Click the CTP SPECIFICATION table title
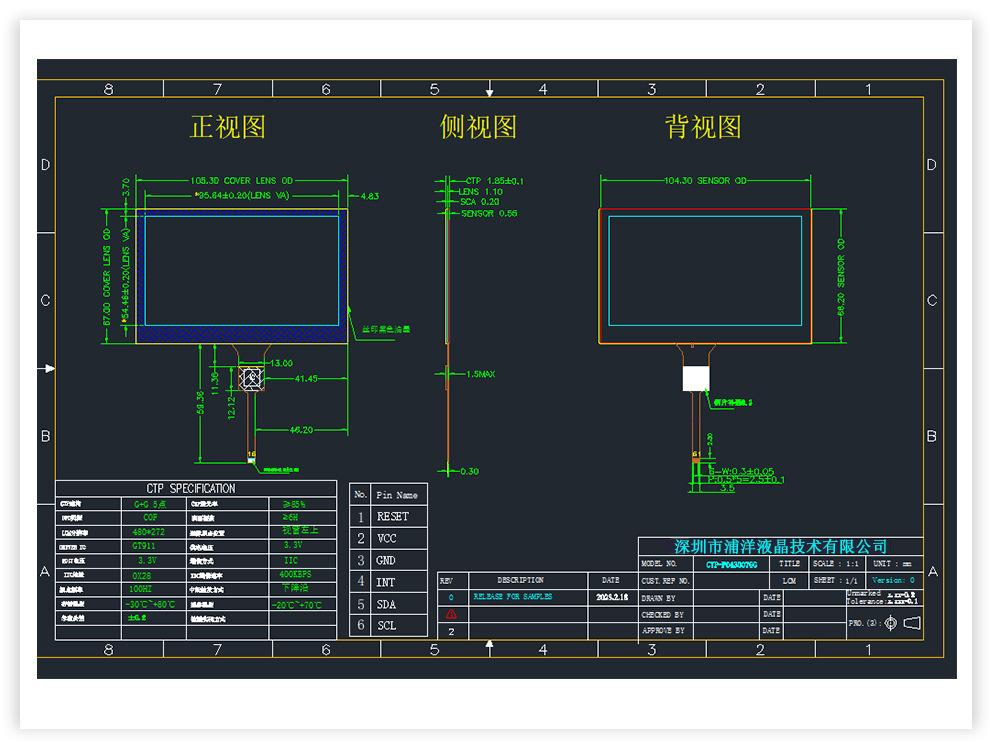 pyautogui.click(x=191, y=488)
